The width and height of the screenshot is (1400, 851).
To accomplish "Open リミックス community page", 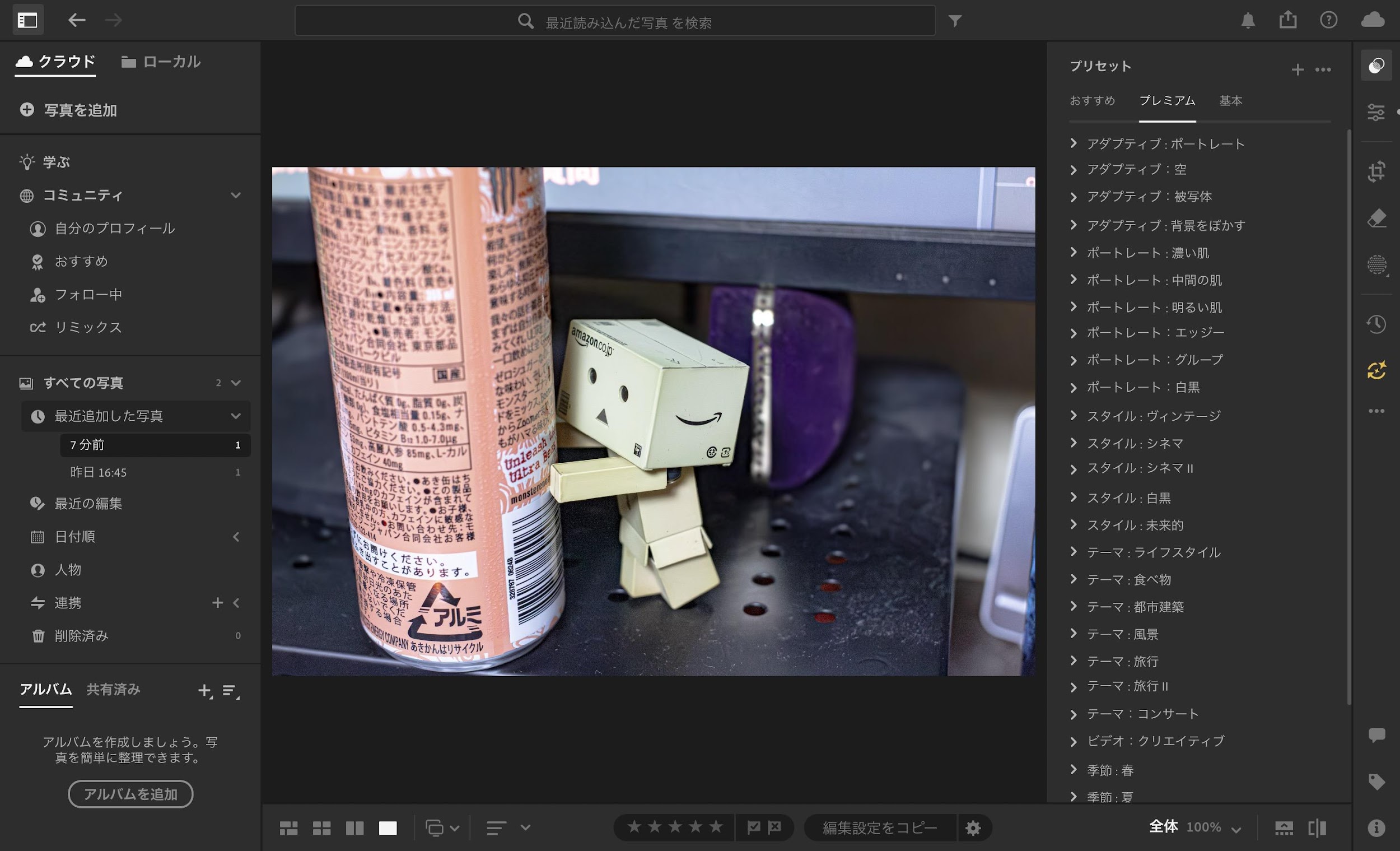I will [x=88, y=327].
